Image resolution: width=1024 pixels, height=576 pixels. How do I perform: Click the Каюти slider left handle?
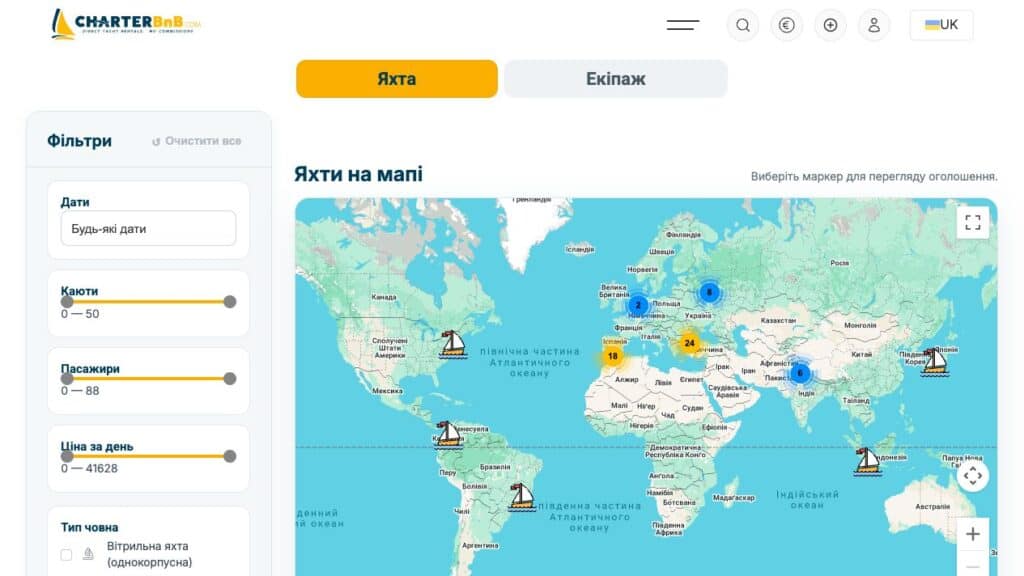67,302
